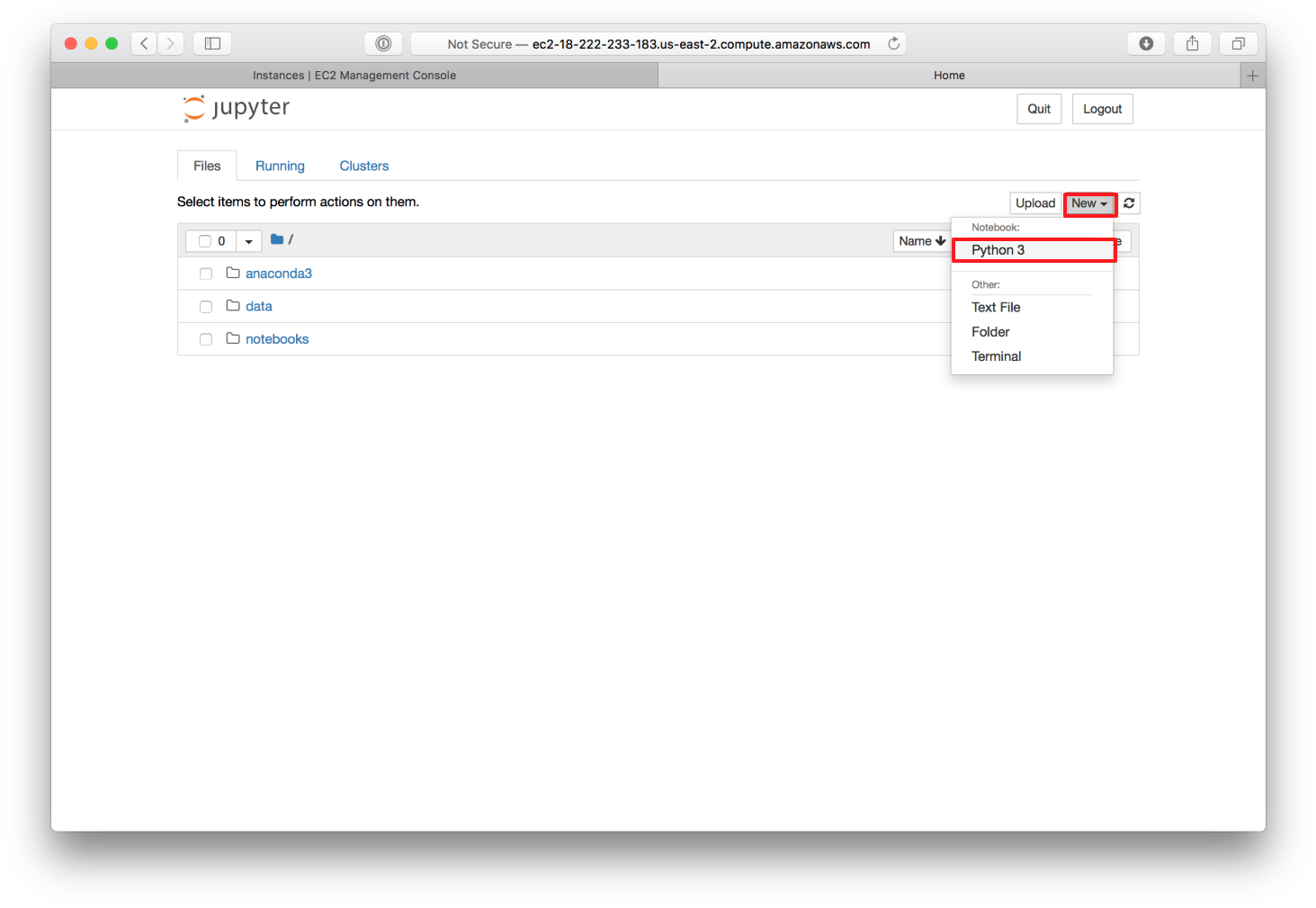
Task: Sort files by Name column
Action: pyautogui.click(x=922, y=241)
